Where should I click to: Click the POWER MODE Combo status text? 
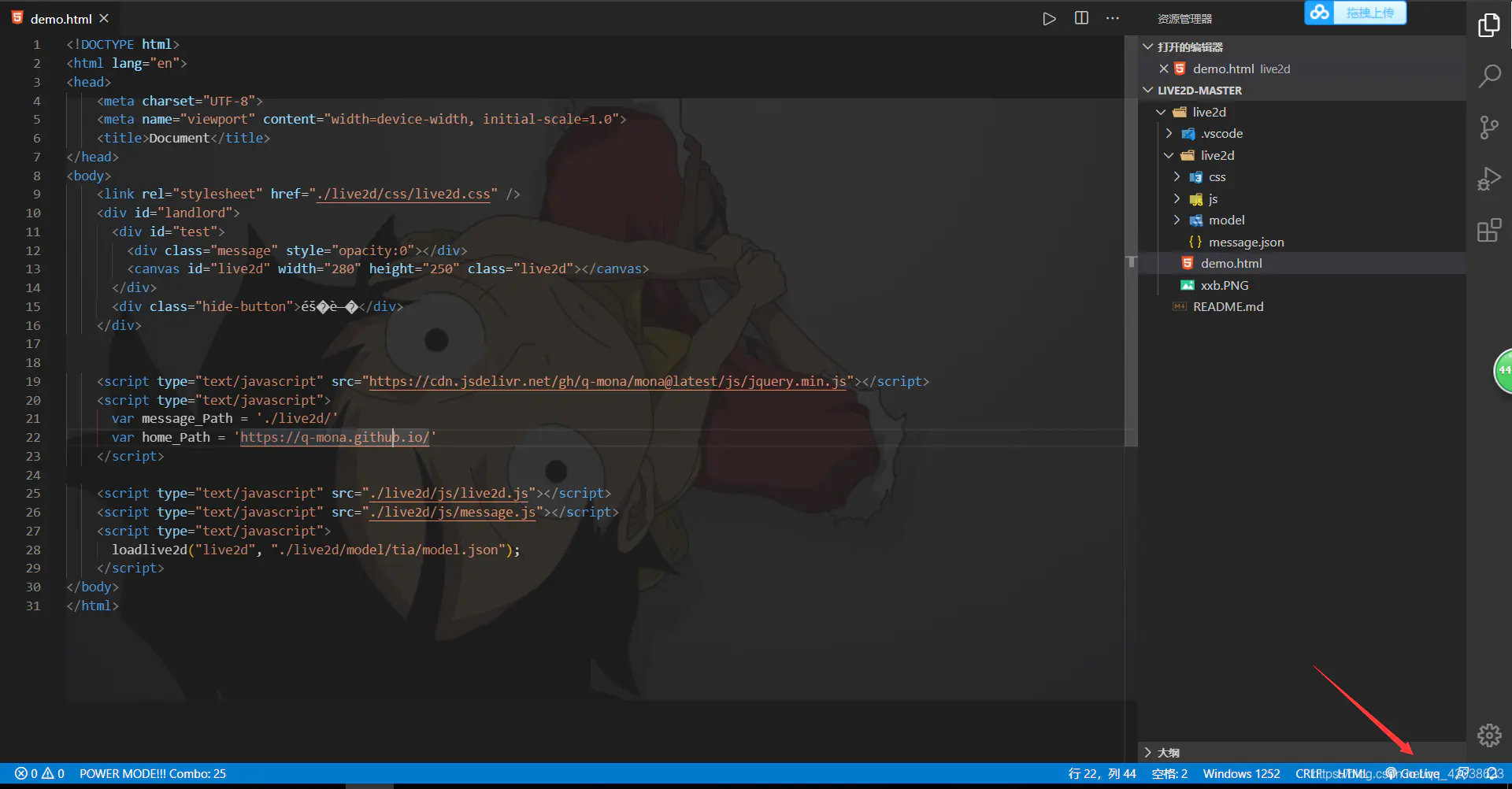click(153, 774)
